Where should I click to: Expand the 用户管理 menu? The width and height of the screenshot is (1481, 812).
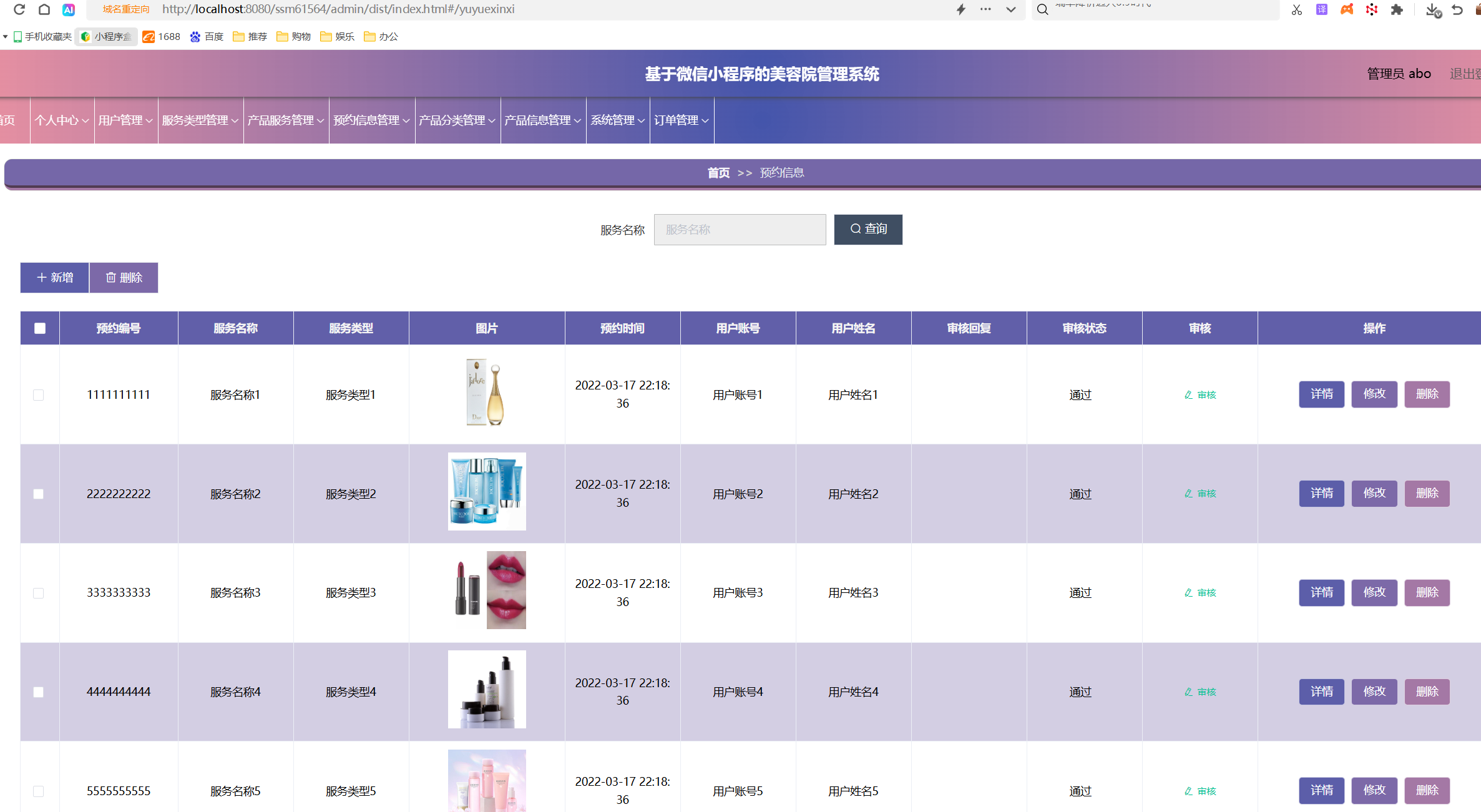126,120
